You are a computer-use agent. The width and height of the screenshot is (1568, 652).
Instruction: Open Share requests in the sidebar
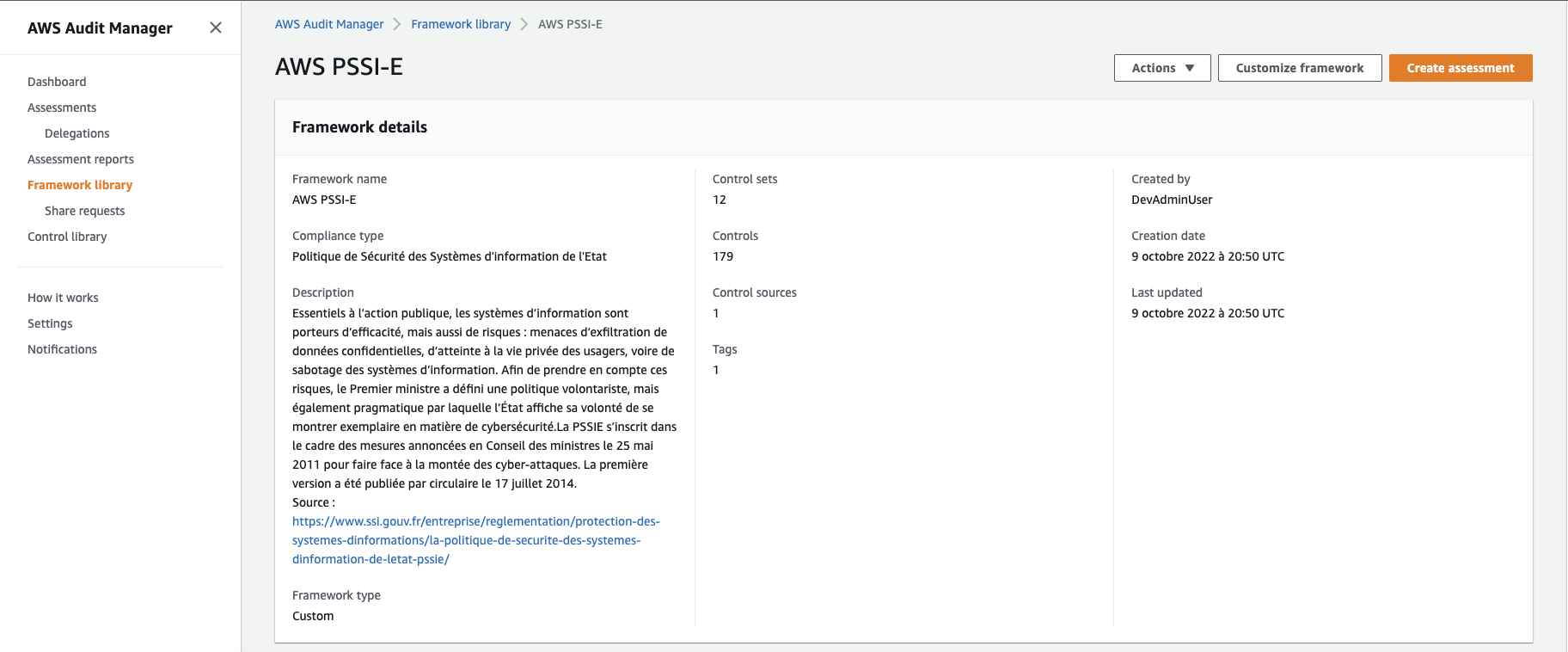click(85, 211)
